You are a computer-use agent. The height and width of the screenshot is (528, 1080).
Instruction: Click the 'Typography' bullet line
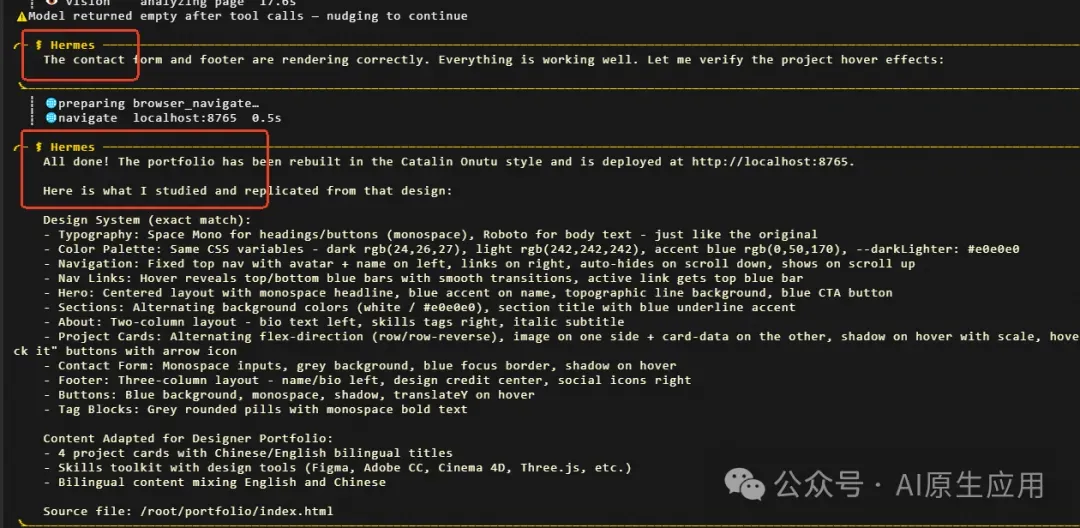coord(430,234)
